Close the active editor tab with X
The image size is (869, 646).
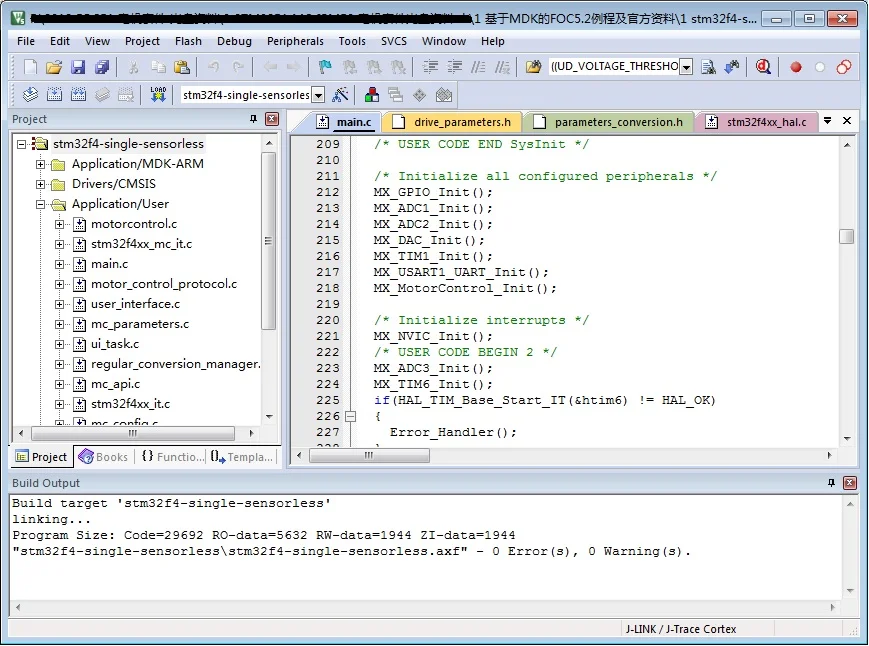pyautogui.click(x=847, y=120)
